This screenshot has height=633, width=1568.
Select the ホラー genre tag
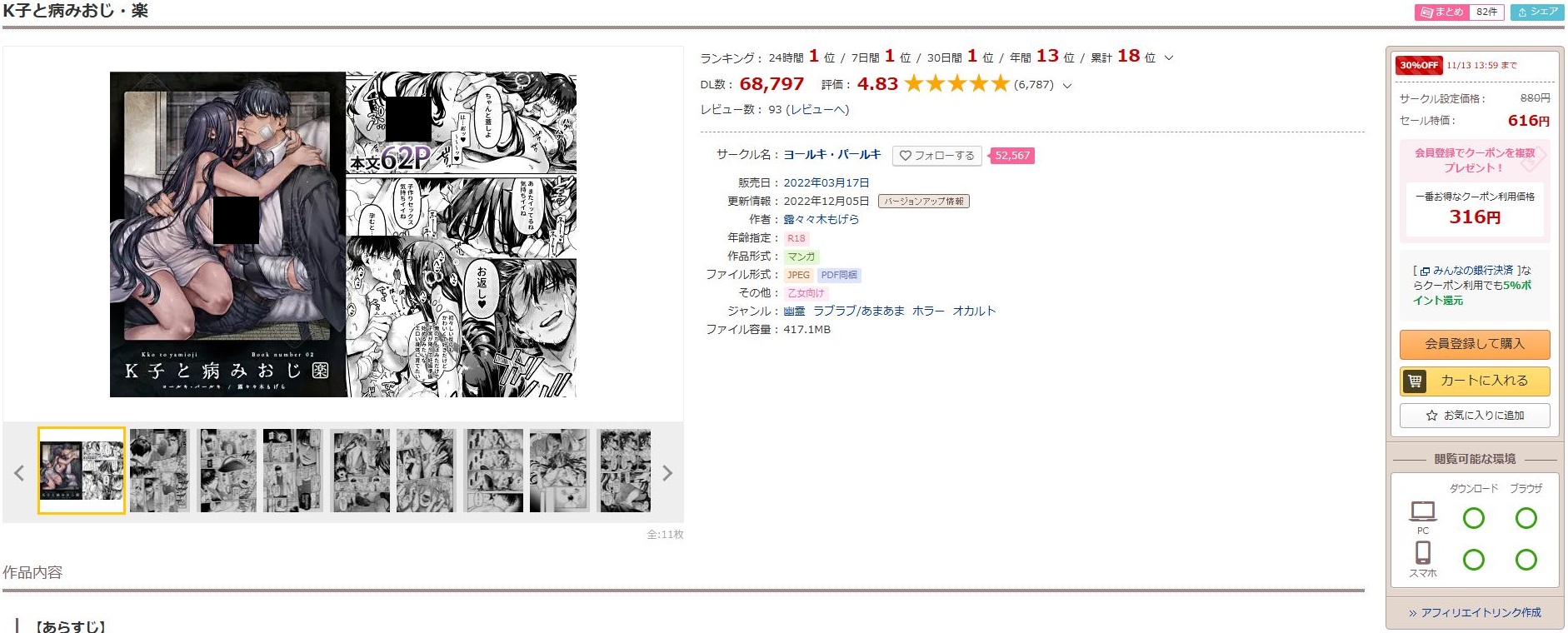click(928, 311)
